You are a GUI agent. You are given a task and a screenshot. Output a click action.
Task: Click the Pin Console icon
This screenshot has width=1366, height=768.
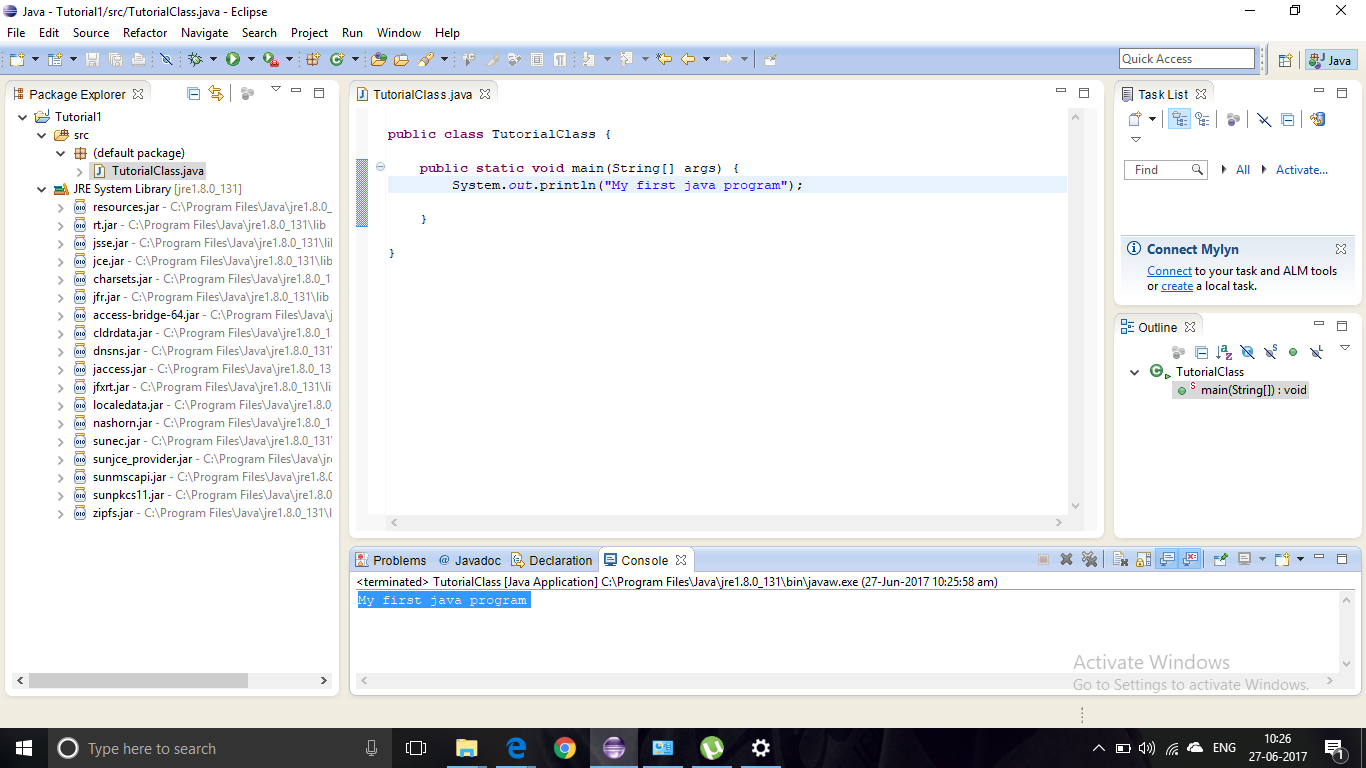[1220, 560]
